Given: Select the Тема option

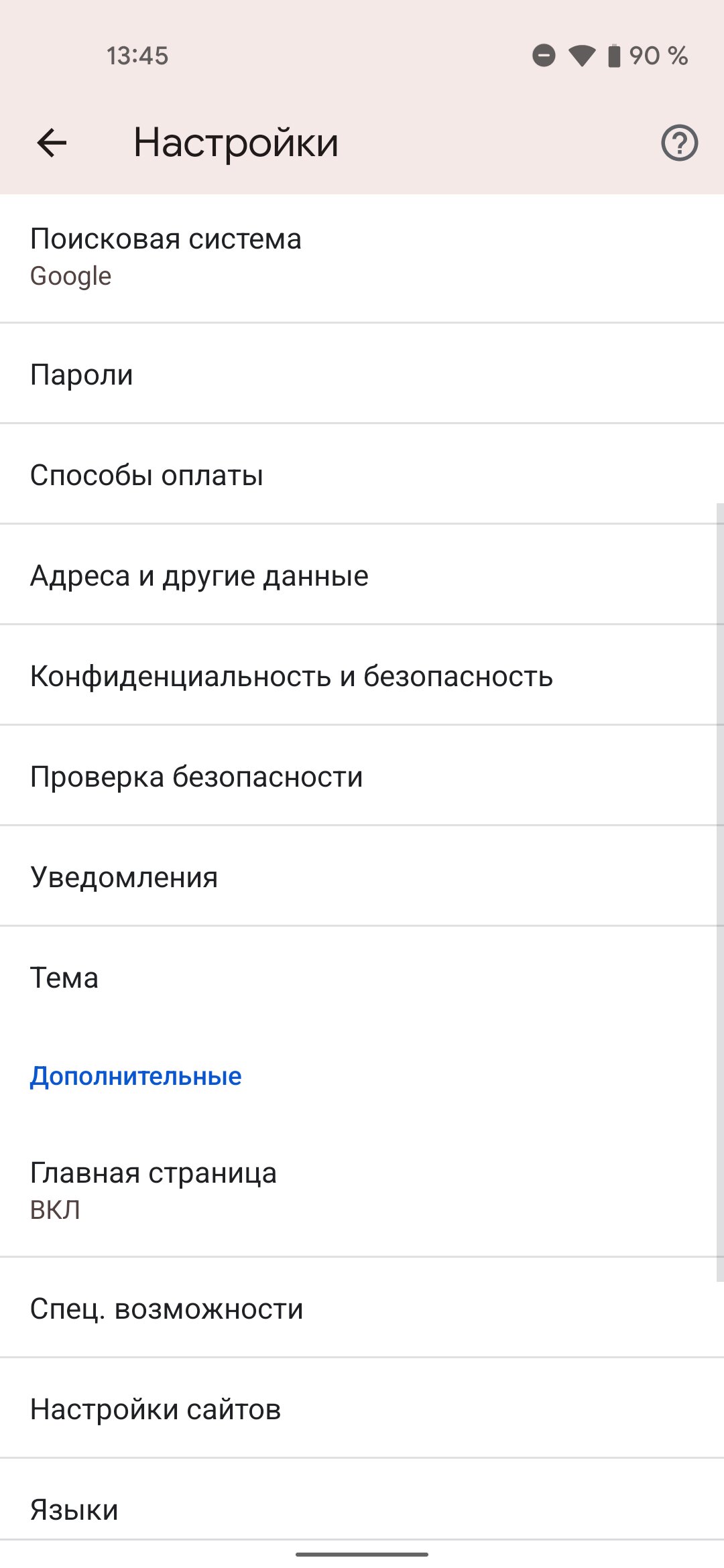Looking at the screenshot, I should click(x=362, y=977).
